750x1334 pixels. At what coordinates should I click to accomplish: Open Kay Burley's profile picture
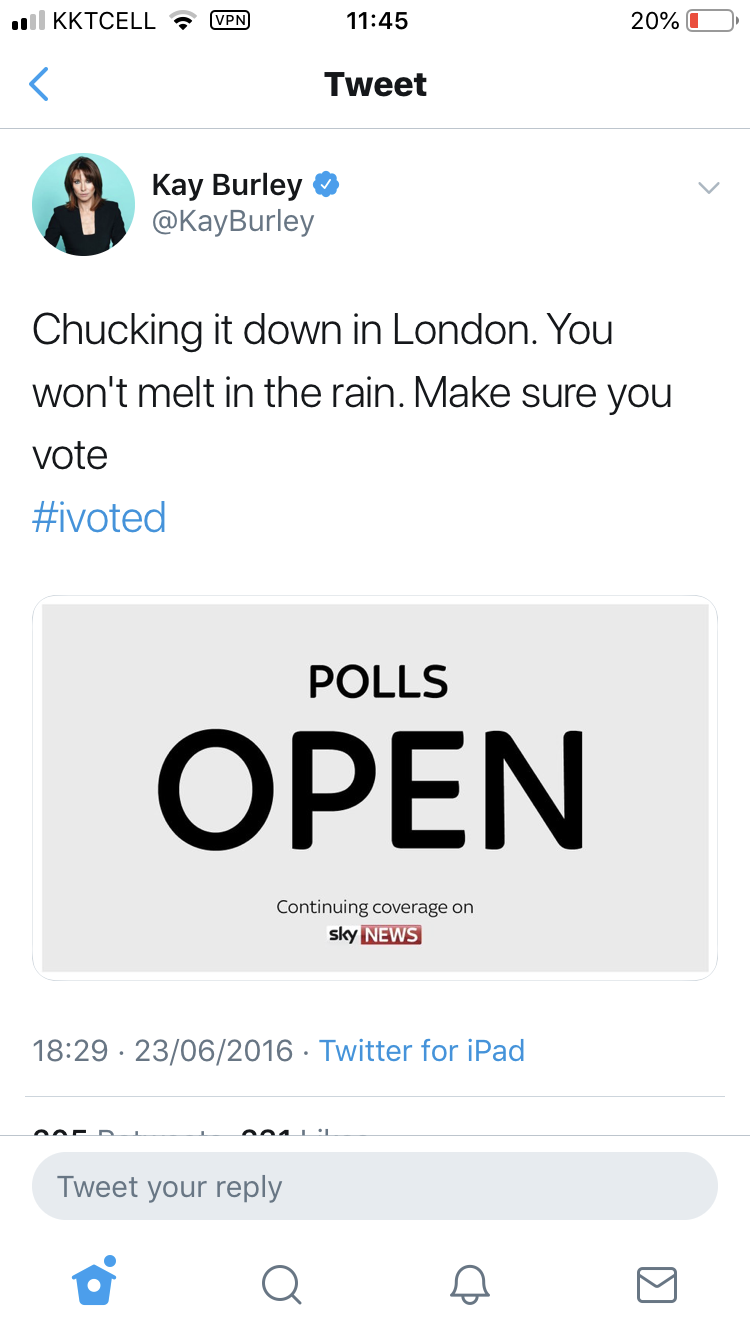pyautogui.click(x=84, y=204)
